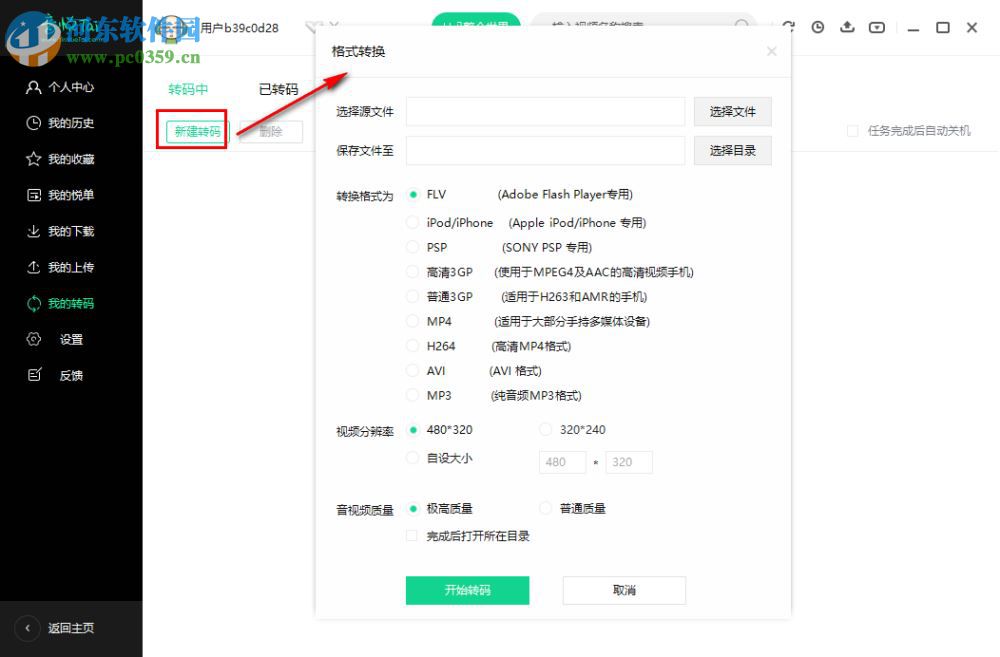Select 480*320 video resolution
Image resolution: width=1000 pixels, height=657 pixels.
414,430
